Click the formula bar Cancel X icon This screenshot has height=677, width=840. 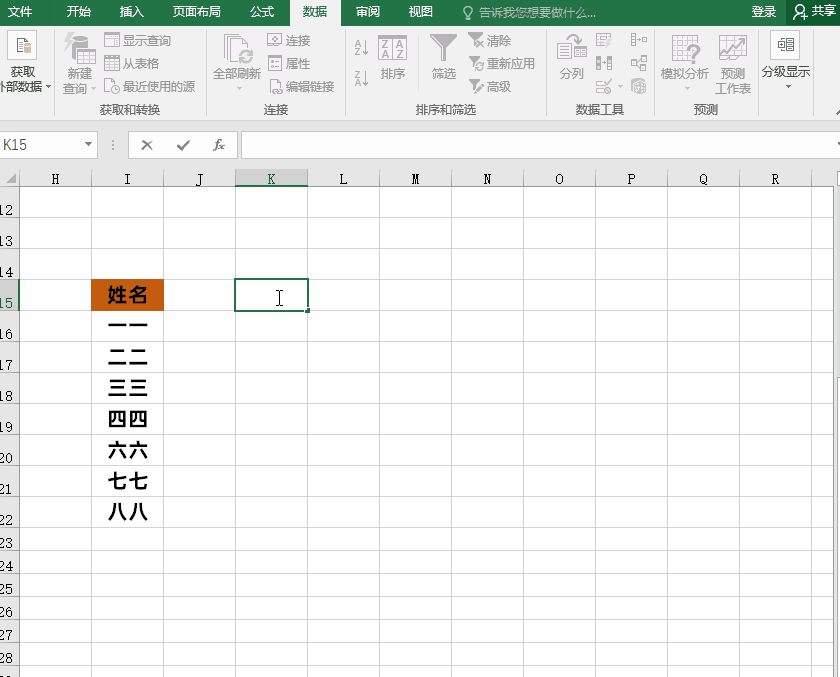click(147, 145)
